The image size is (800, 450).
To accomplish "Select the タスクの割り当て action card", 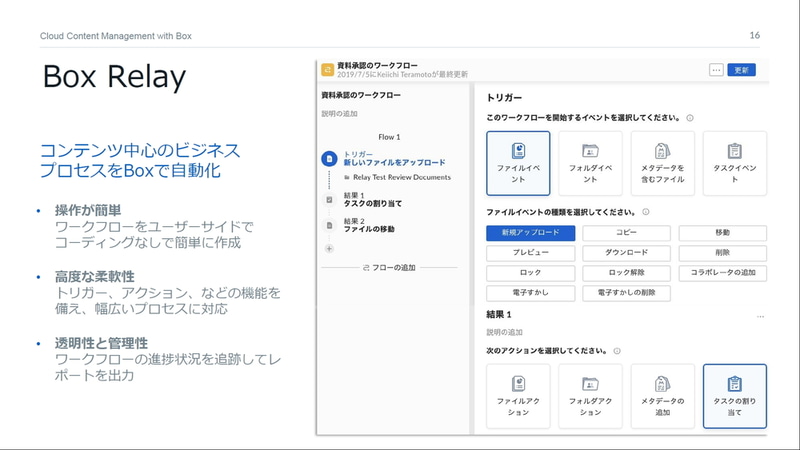I will (735, 396).
